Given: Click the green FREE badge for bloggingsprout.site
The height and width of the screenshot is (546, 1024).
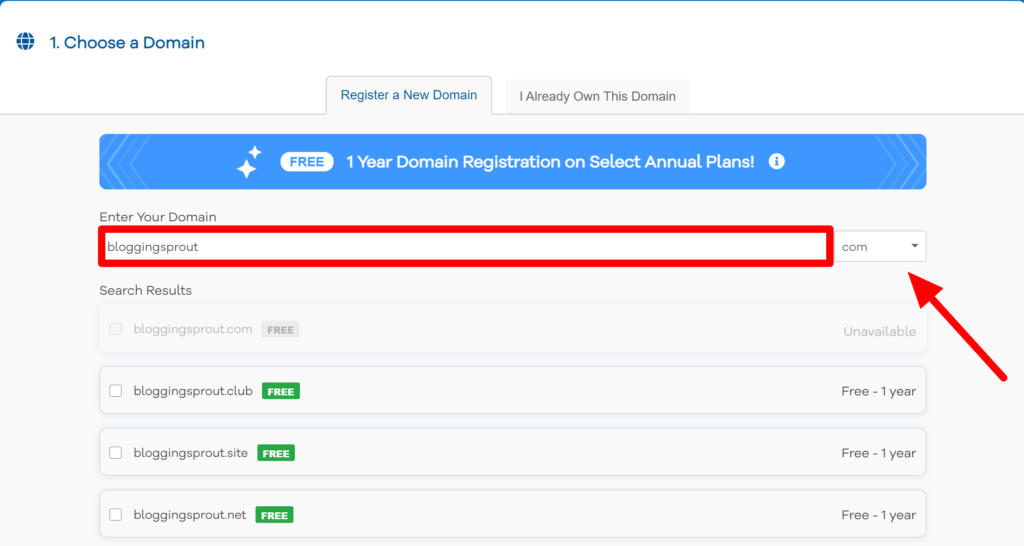Looking at the screenshot, I should [x=276, y=453].
